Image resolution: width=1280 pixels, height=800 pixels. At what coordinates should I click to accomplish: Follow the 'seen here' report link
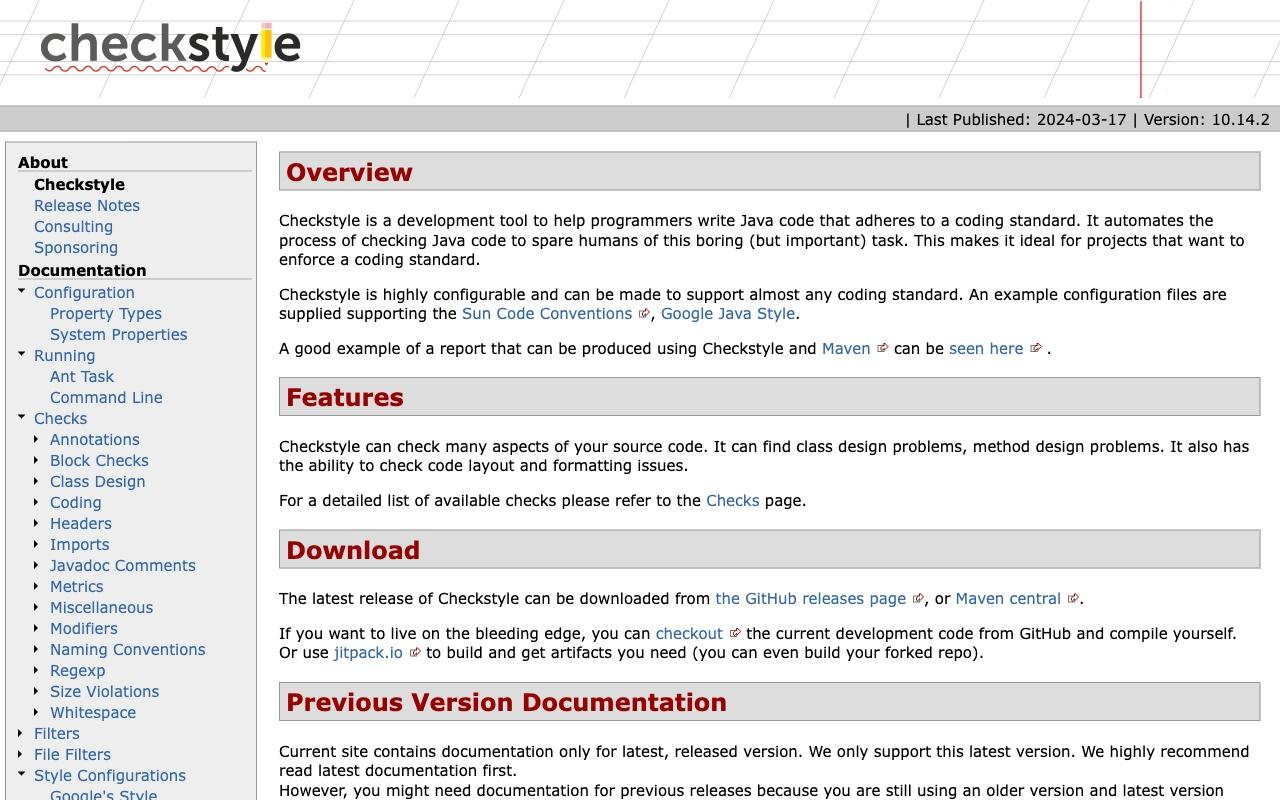pos(986,349)
